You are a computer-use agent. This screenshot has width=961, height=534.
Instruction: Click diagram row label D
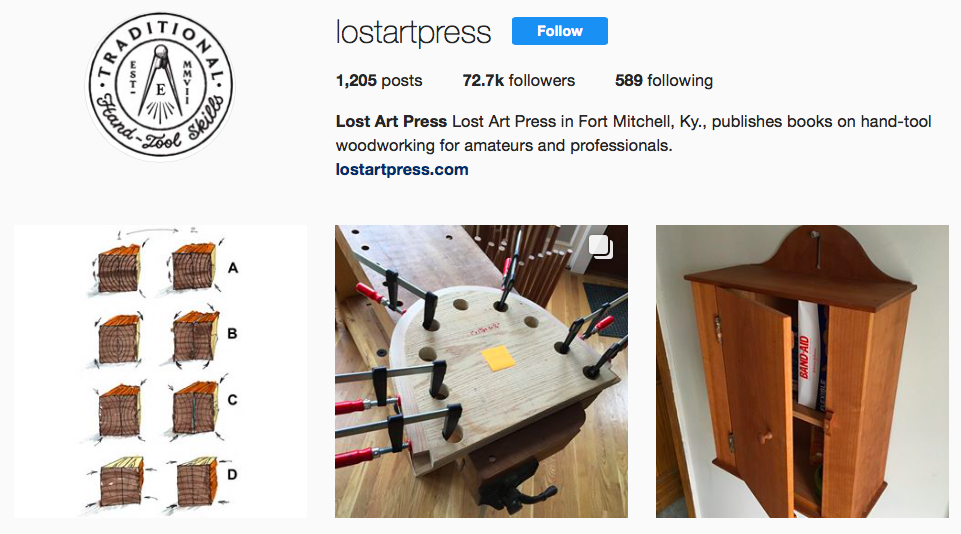[232, 474]
